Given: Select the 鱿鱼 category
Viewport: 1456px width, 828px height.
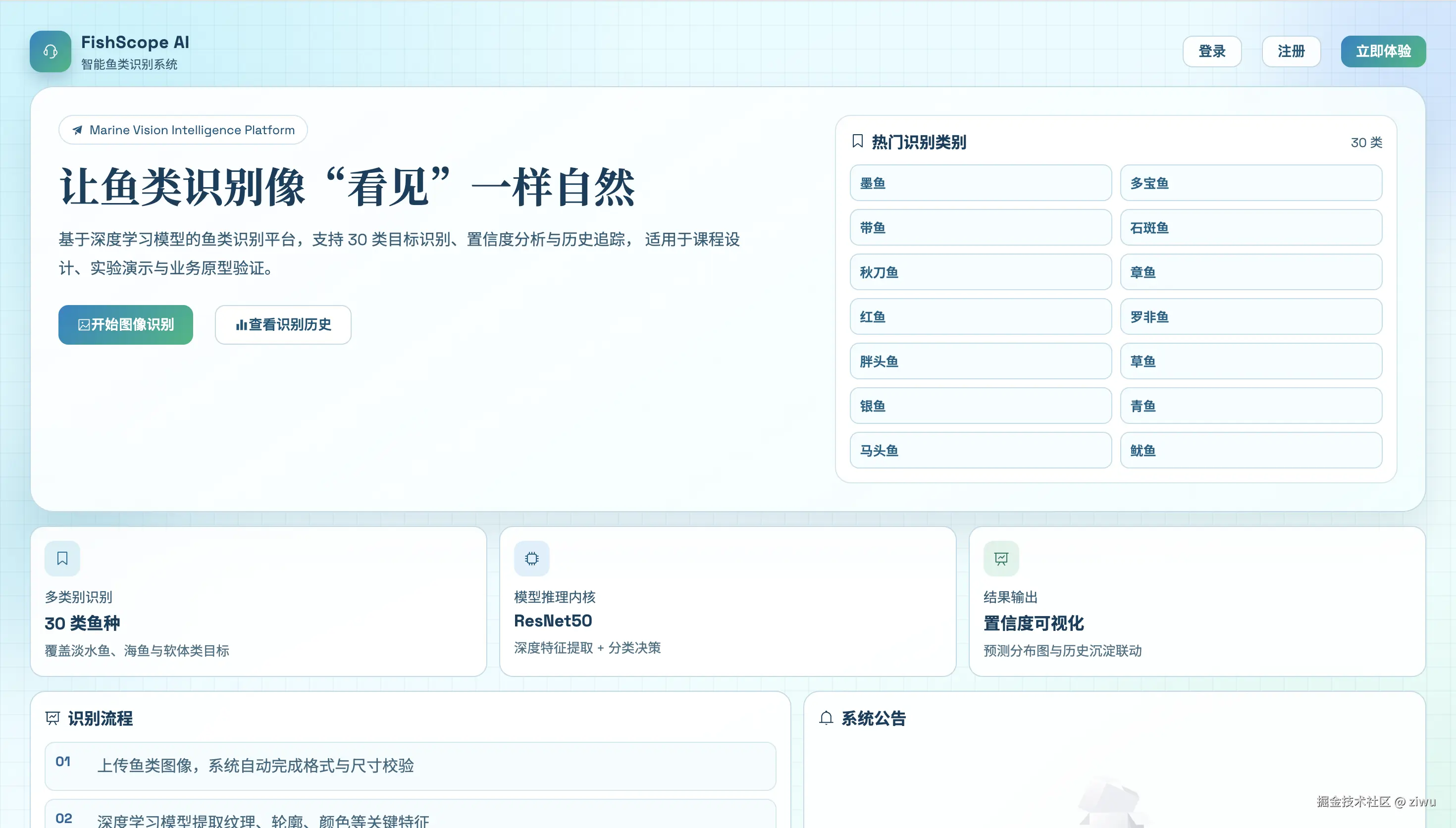Looking at the screenshot, I should (x=1251, y=450).
